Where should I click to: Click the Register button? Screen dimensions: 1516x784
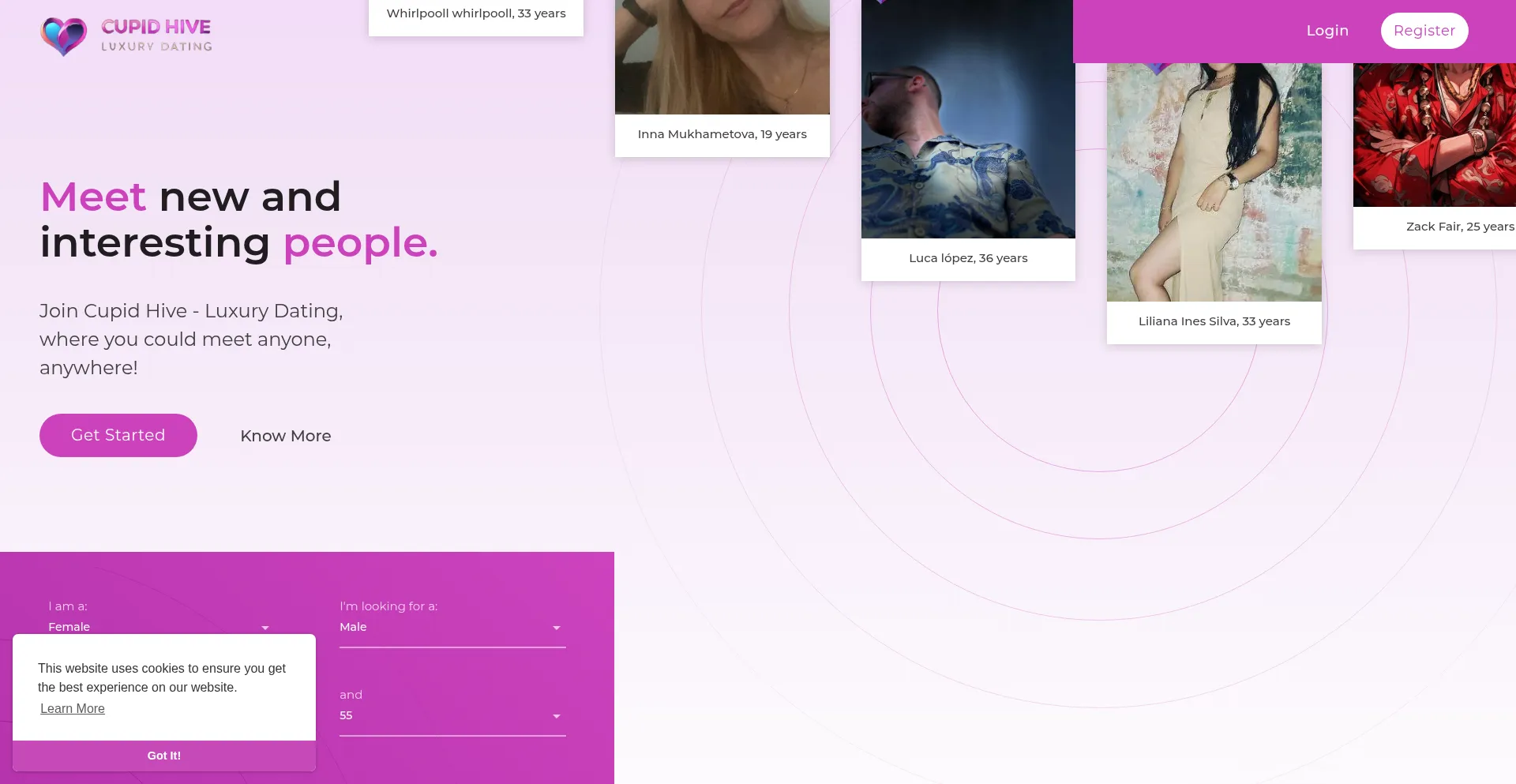1424,31
